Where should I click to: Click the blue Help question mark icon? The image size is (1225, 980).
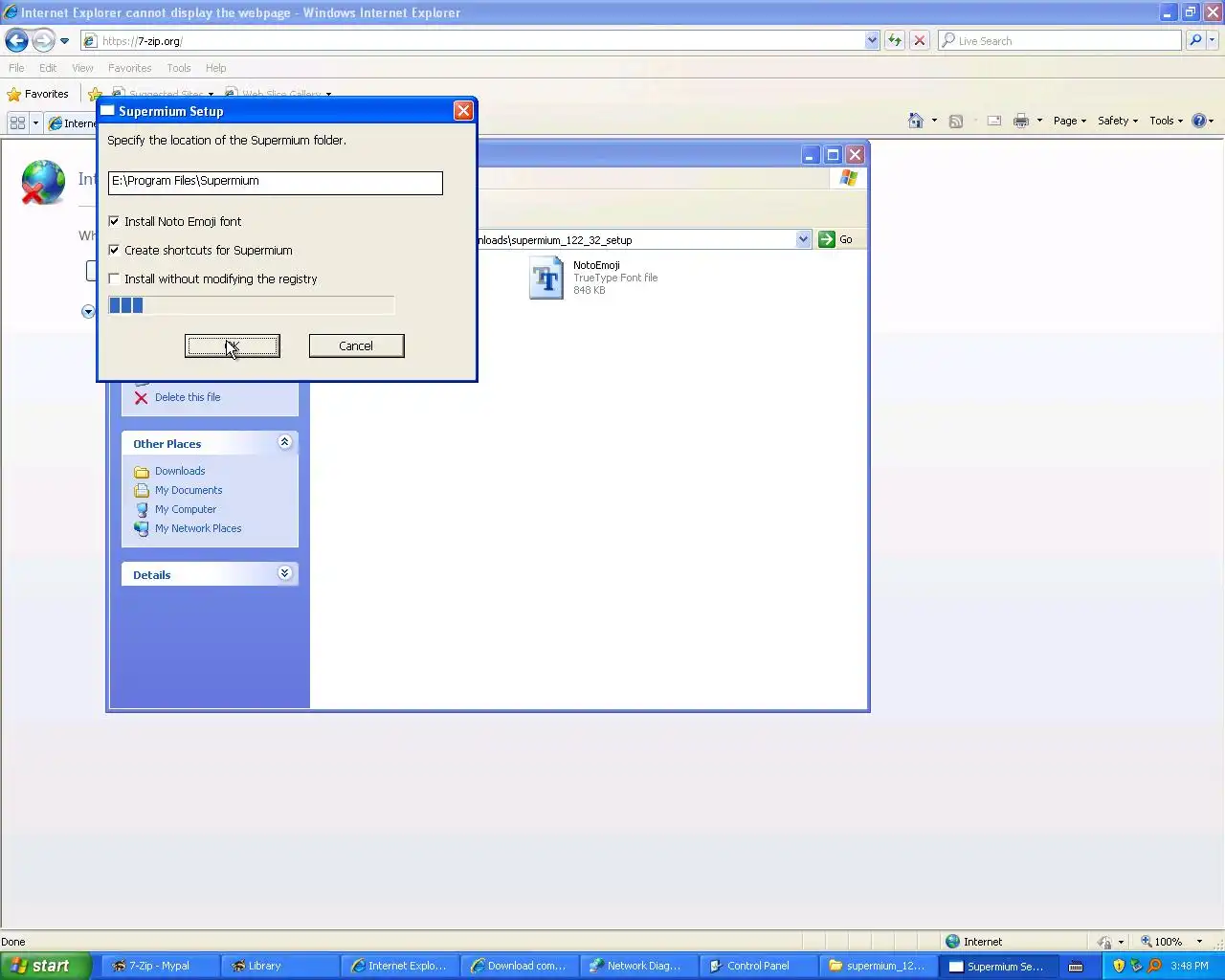(1198, 121)
